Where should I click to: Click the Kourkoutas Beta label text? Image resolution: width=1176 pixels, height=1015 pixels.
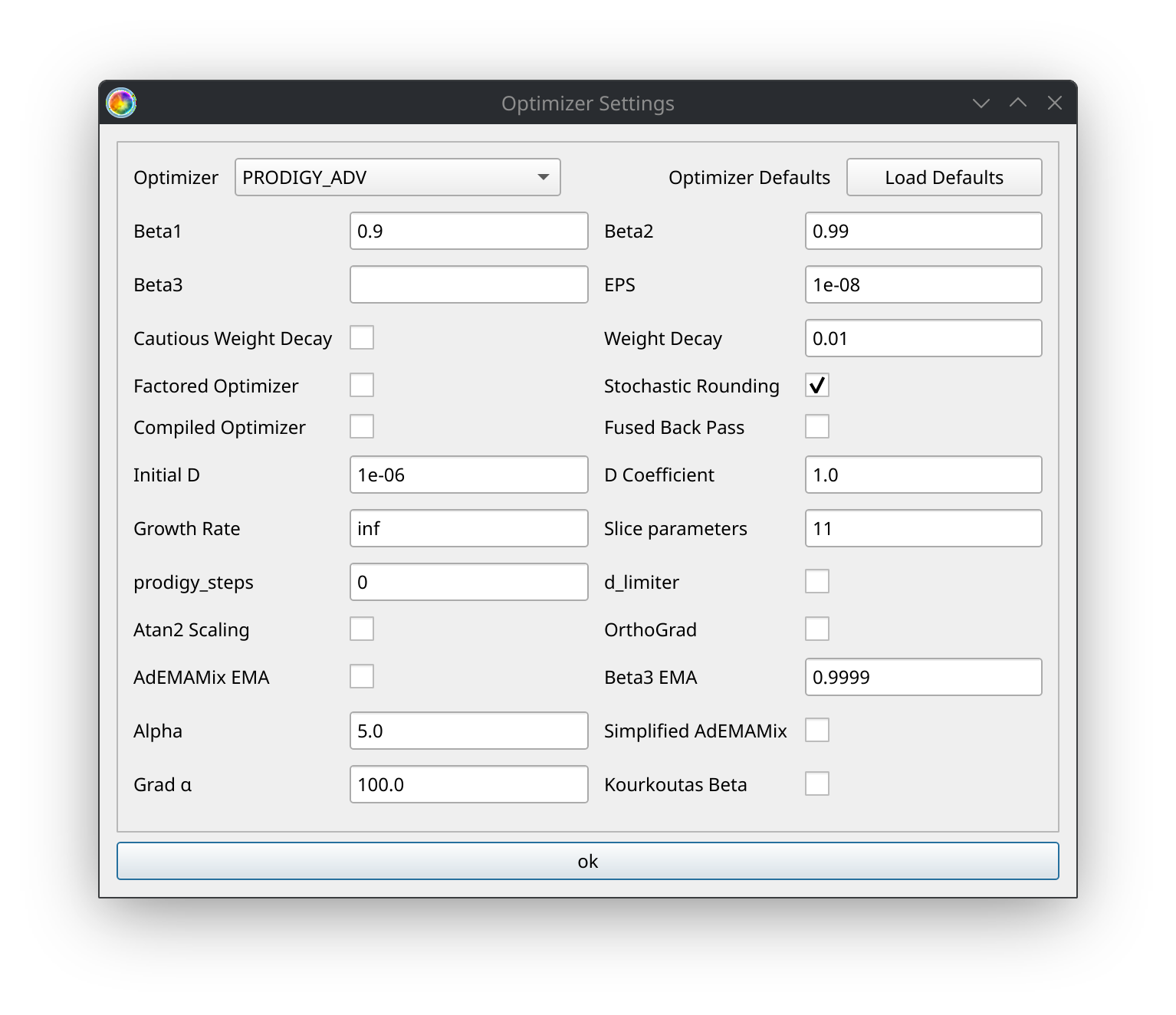pyautogui.click(x=675, y=784)
